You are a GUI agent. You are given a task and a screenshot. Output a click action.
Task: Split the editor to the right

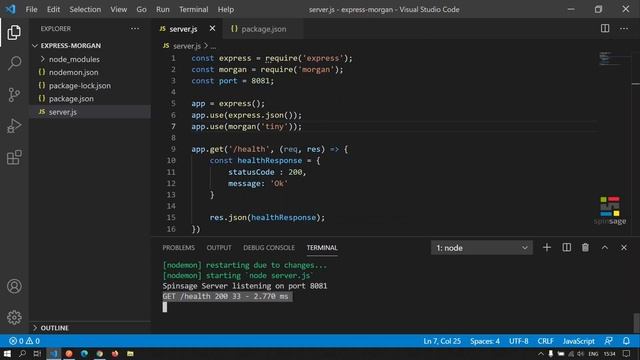[x=605, y=28]
